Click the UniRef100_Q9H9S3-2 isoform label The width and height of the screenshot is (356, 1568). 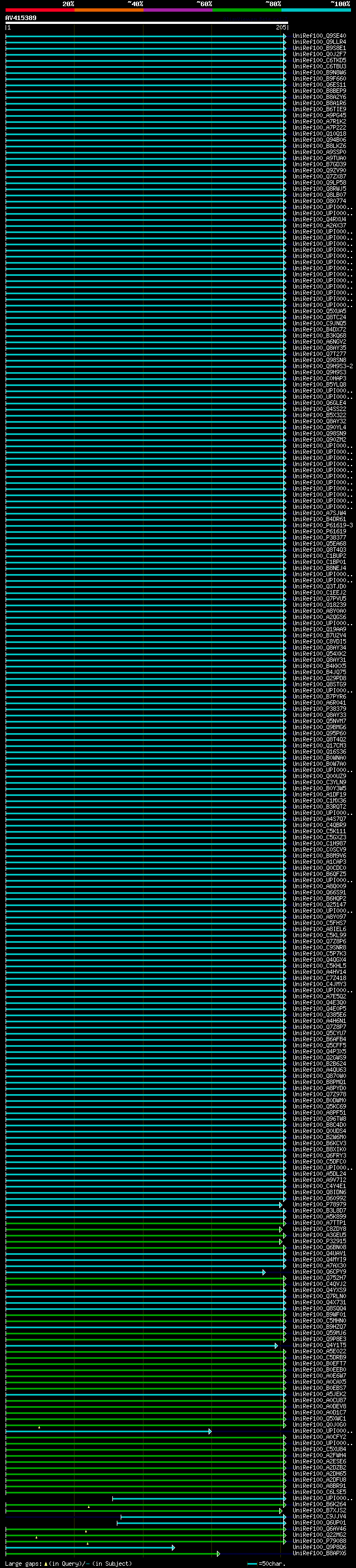click(x=323, y=366)
